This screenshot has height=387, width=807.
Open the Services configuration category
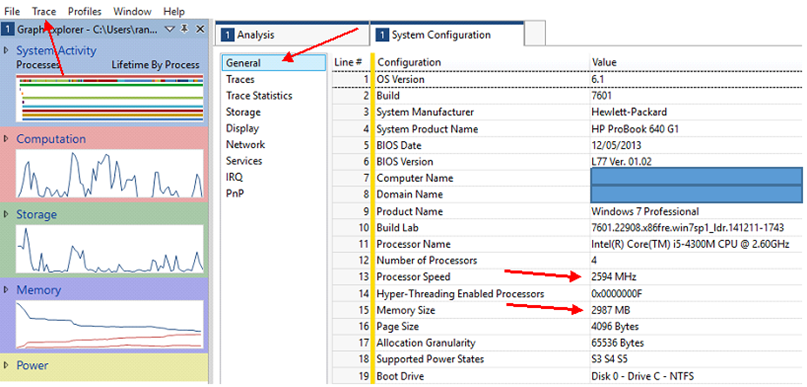pyautogui.click(x=244, y=161)
